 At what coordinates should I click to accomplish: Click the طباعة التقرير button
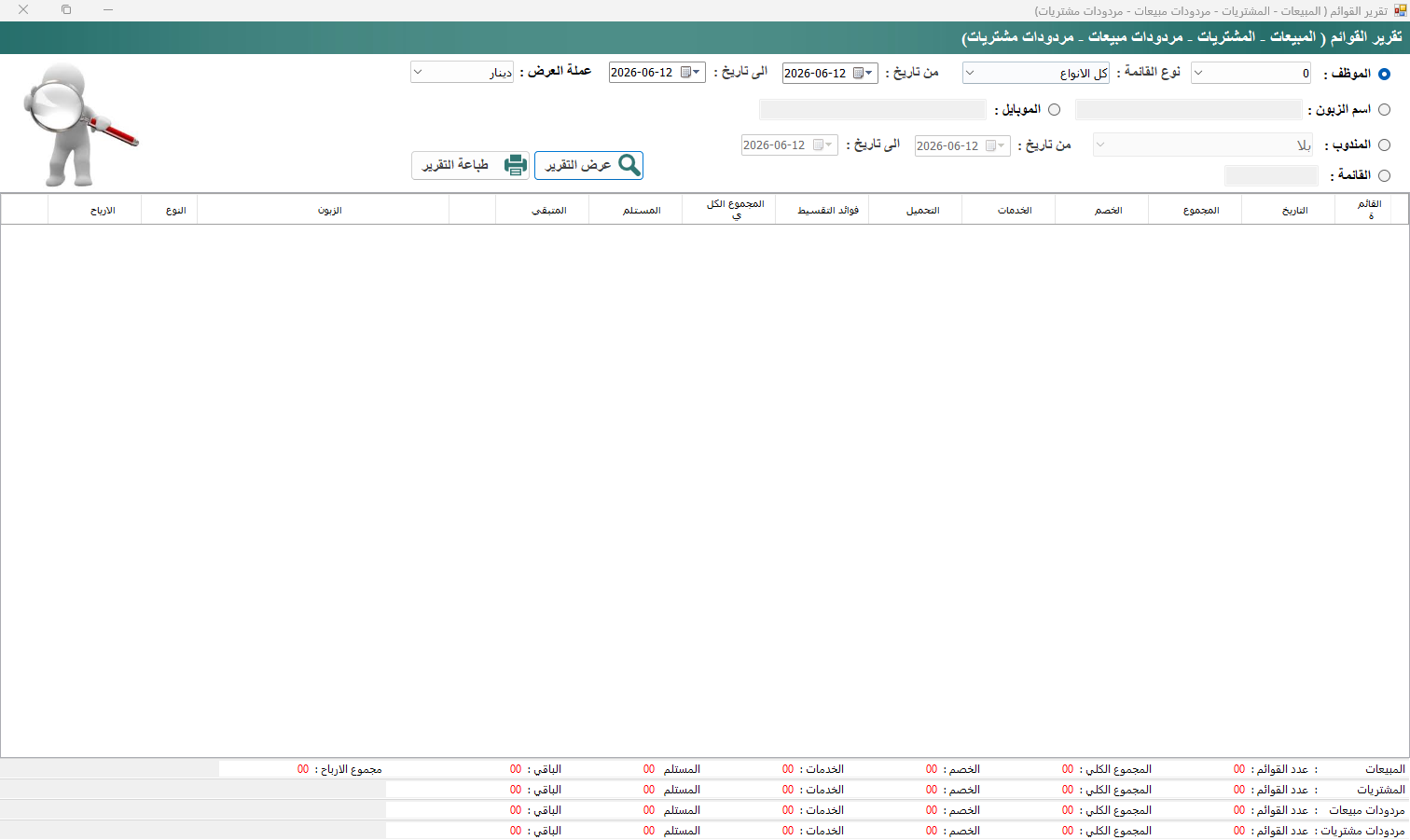click(x=470, y=165)
